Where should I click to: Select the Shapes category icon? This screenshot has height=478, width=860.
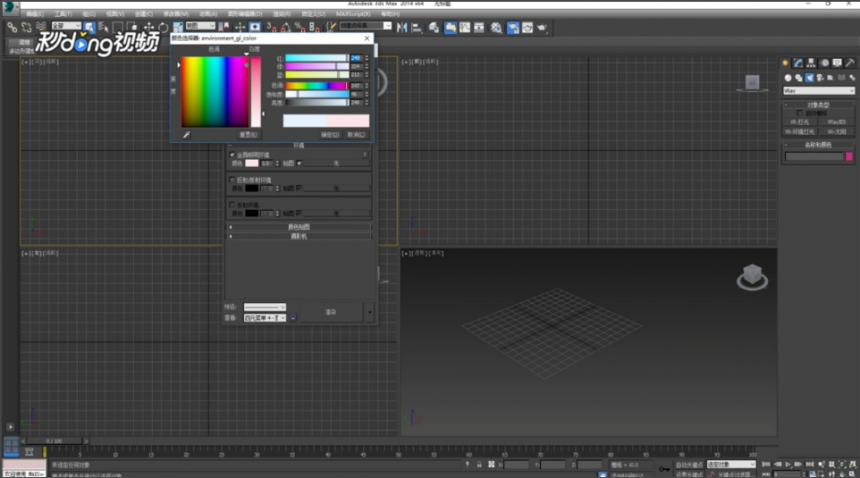[799, 78]
